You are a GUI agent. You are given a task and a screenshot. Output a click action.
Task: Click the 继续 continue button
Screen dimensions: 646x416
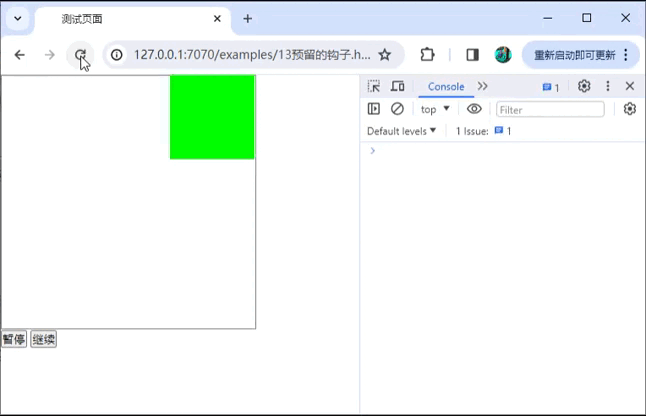coord(43,339)
